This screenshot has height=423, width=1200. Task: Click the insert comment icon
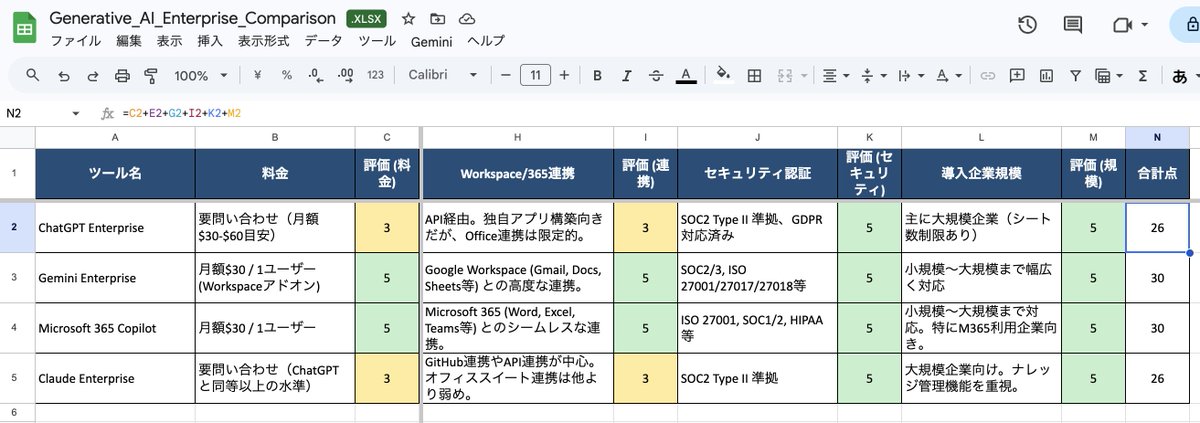coord(1017,75)
